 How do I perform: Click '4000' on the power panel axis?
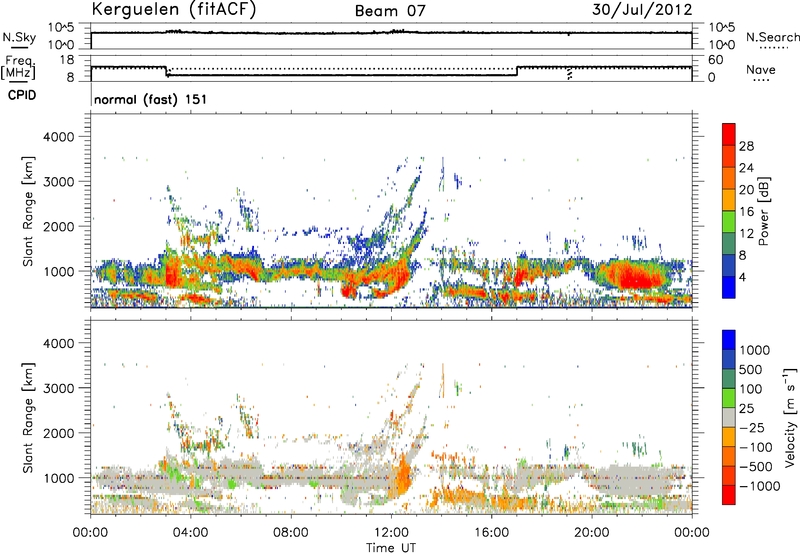point(59,137)
